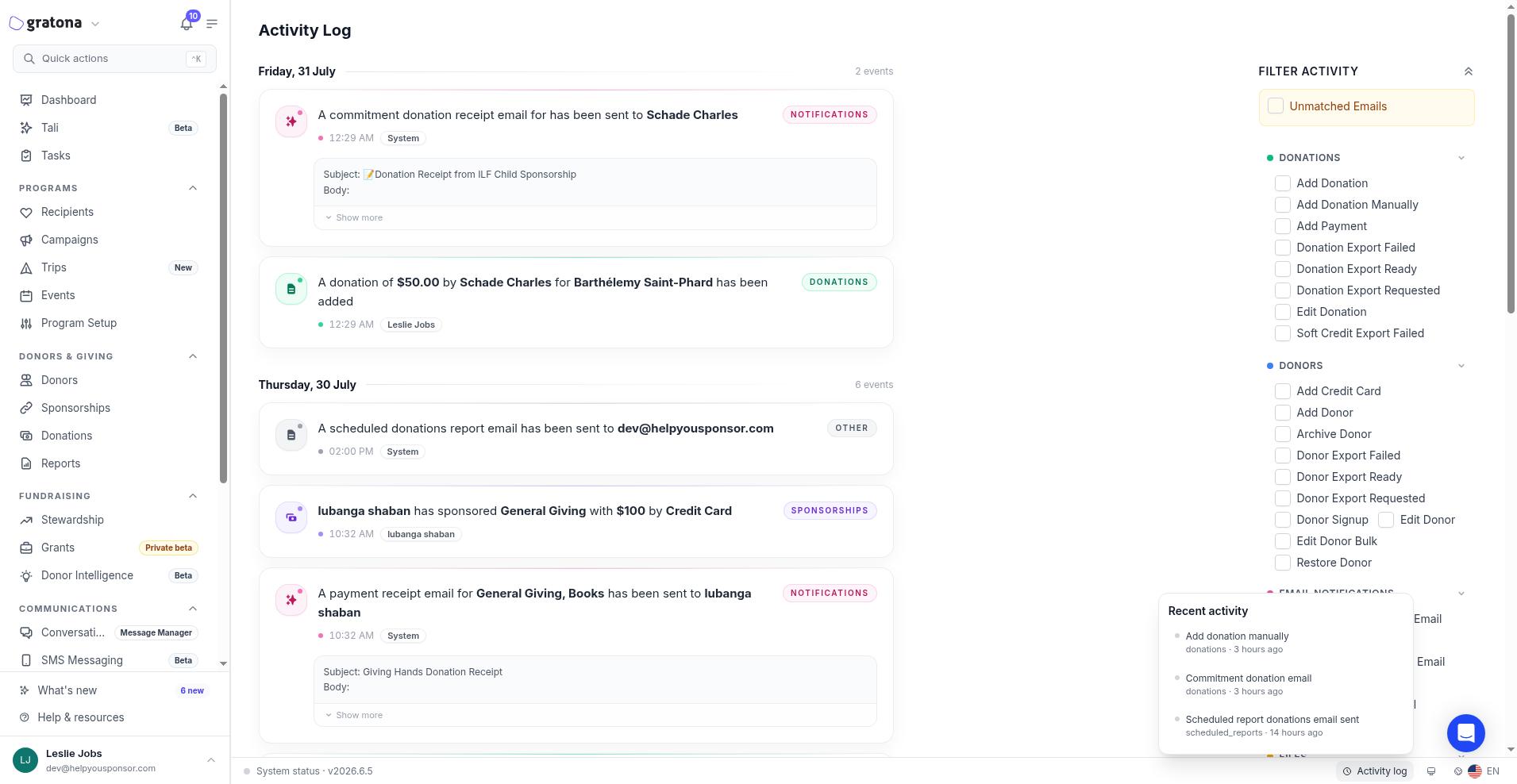
Task: Collapse the Filter Activity panel icon
Action: click(1468, 71)
